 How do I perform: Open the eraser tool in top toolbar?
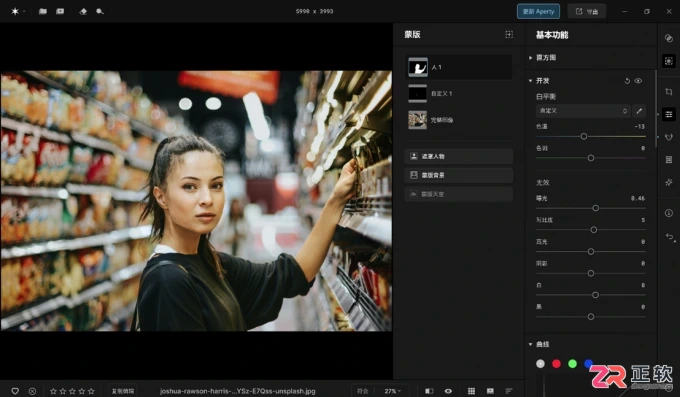(x=83, y=11)
